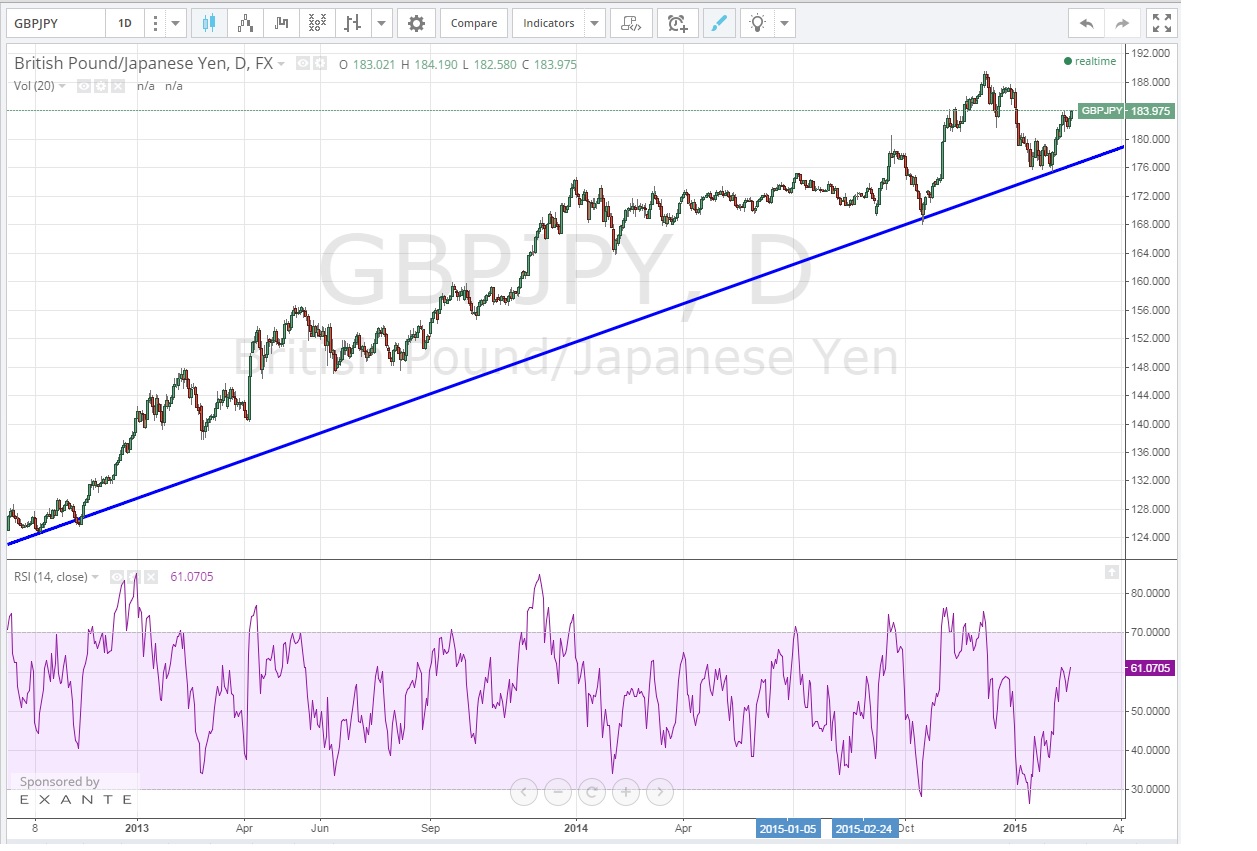Viewport: 1257px width, 851px height.
Task: Toggle visibility of the RSI indicator
Action: pyautogui.click(x=117, y=577)
